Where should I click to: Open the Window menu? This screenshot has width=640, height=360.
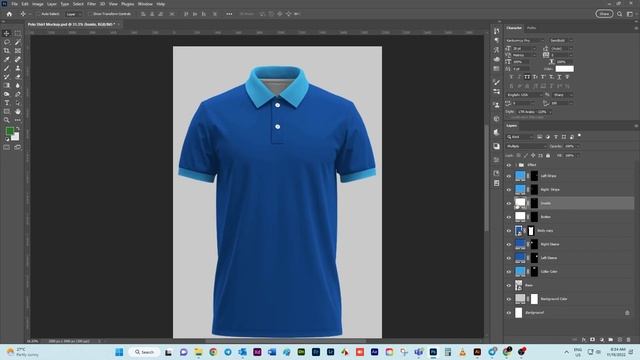click(145, 4)
